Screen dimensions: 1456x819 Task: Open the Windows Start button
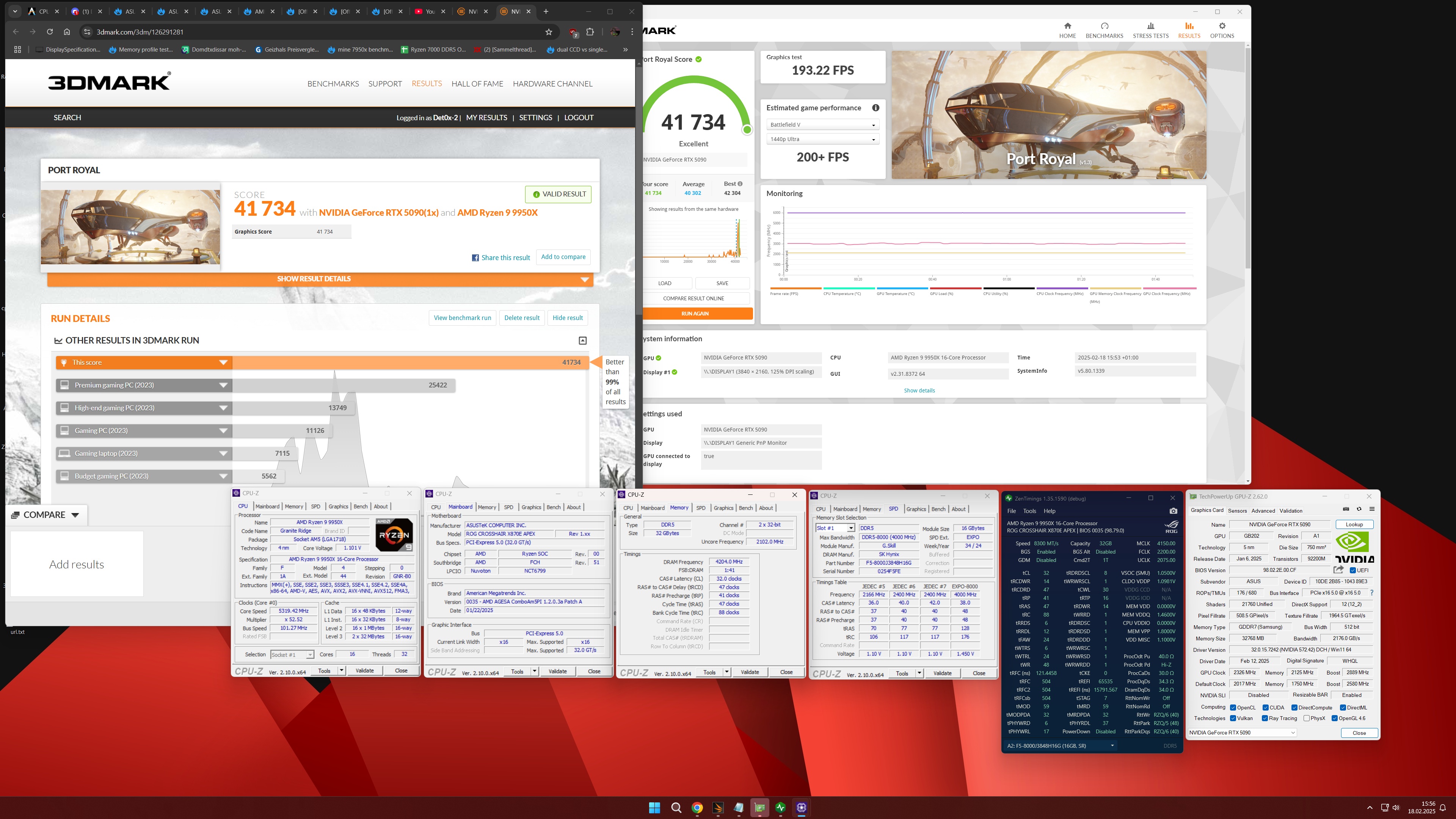click(x=654, y=807)
